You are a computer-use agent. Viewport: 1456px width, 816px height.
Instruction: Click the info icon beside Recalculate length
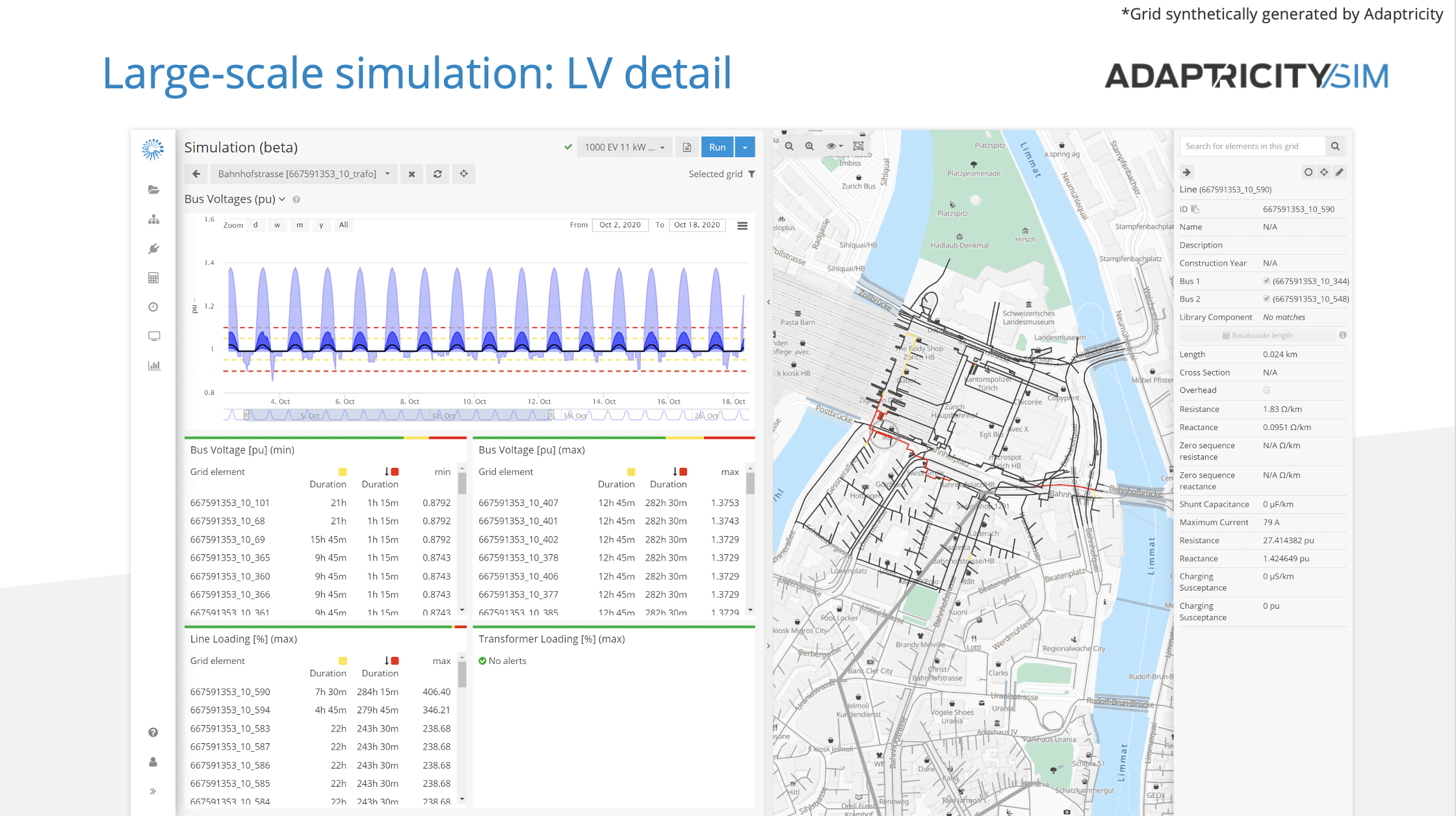pyautogui.click(x=1342, y=335)
